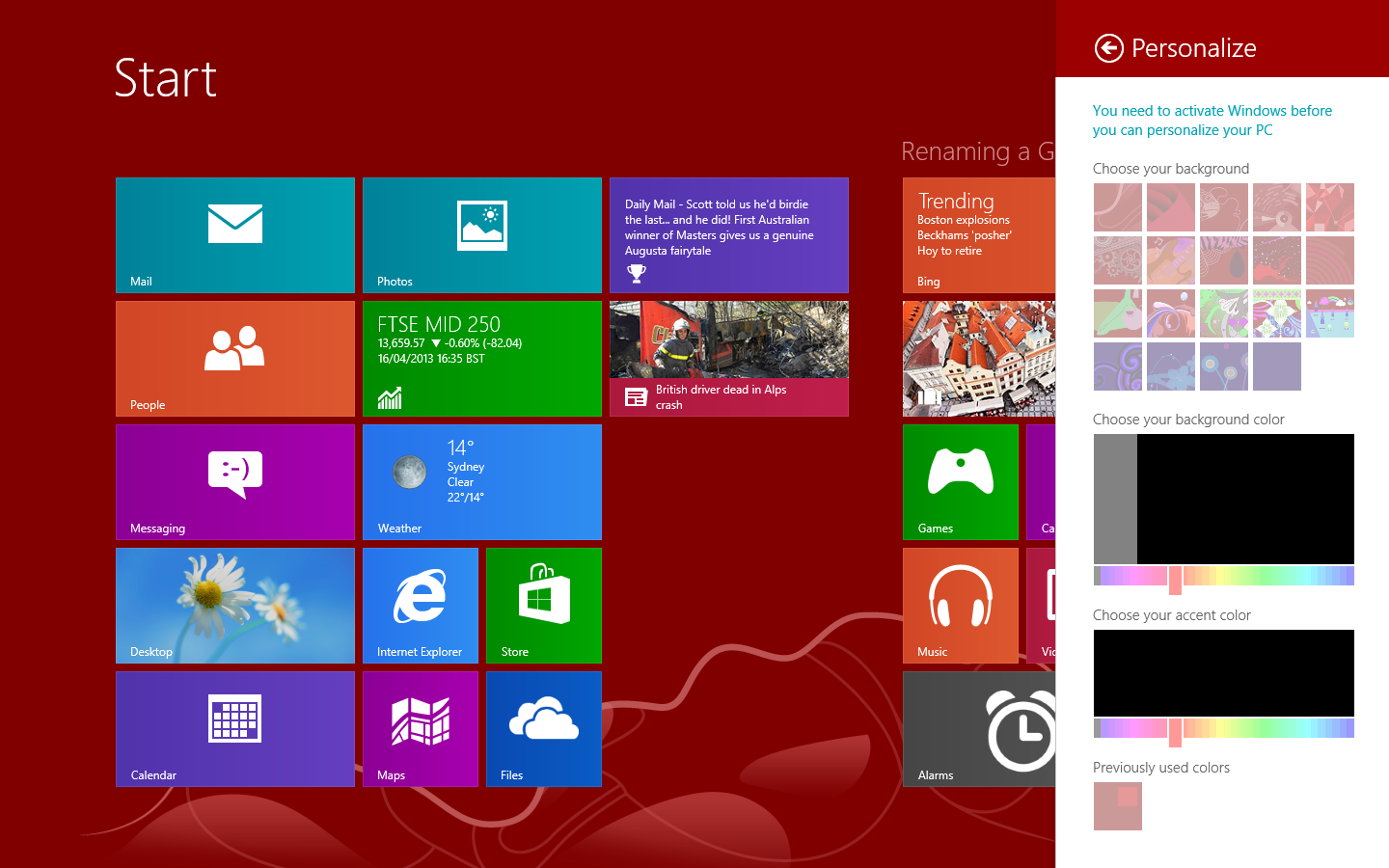The image size is (1389, 868).
Task: Click the back arrow beside Personalize
Action: tap(1109, 48)
